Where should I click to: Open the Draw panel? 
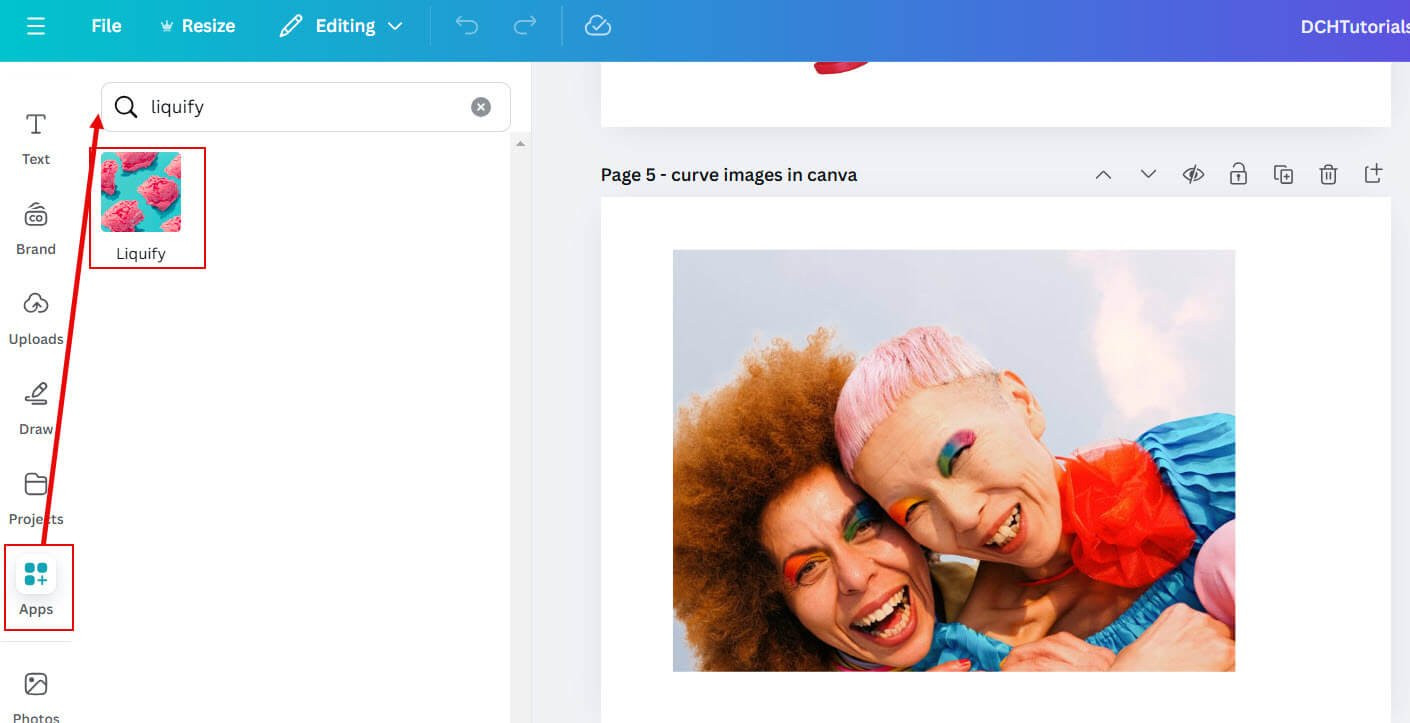(36, 408)
